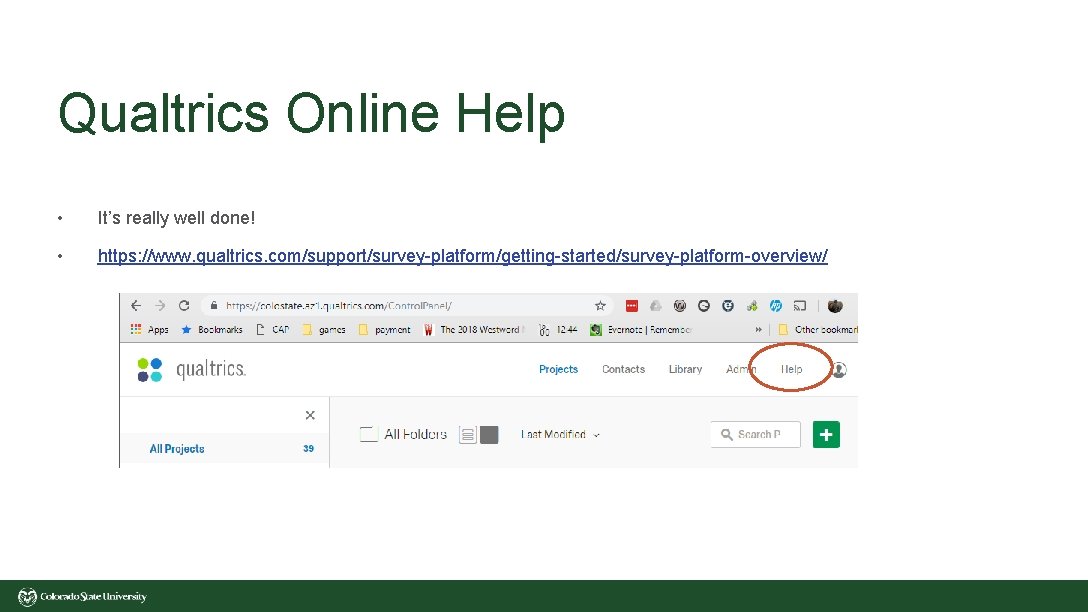Open the Admin tab
Screen dimensions: 1088x612
pos(740,369)
